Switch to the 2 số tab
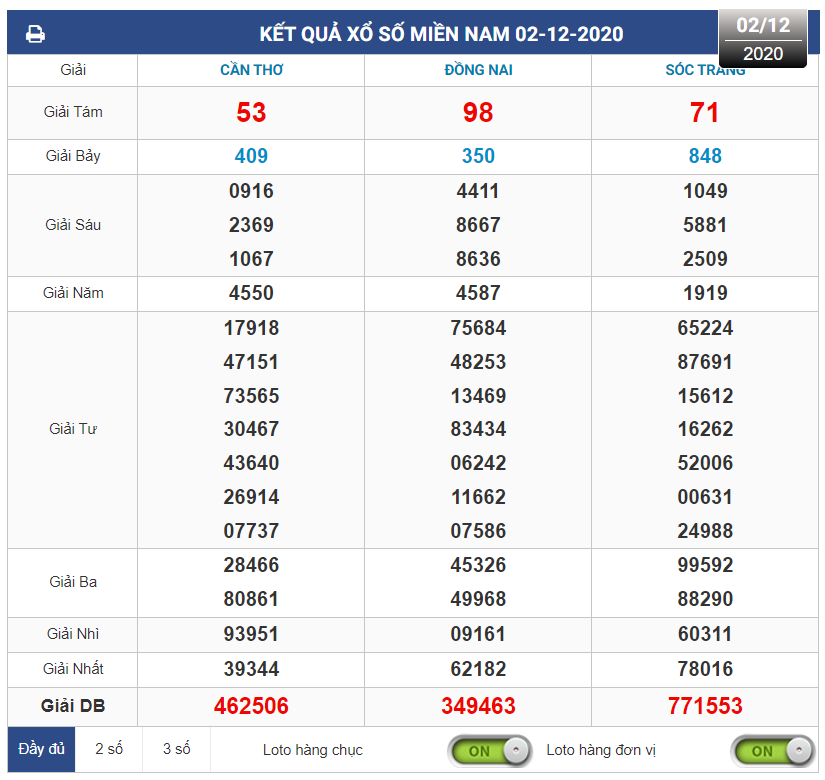825x780 pixels. tap(109, 749)
